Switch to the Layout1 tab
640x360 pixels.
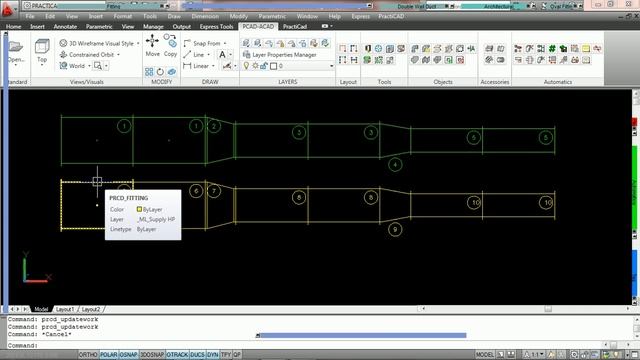coord(65,309)
